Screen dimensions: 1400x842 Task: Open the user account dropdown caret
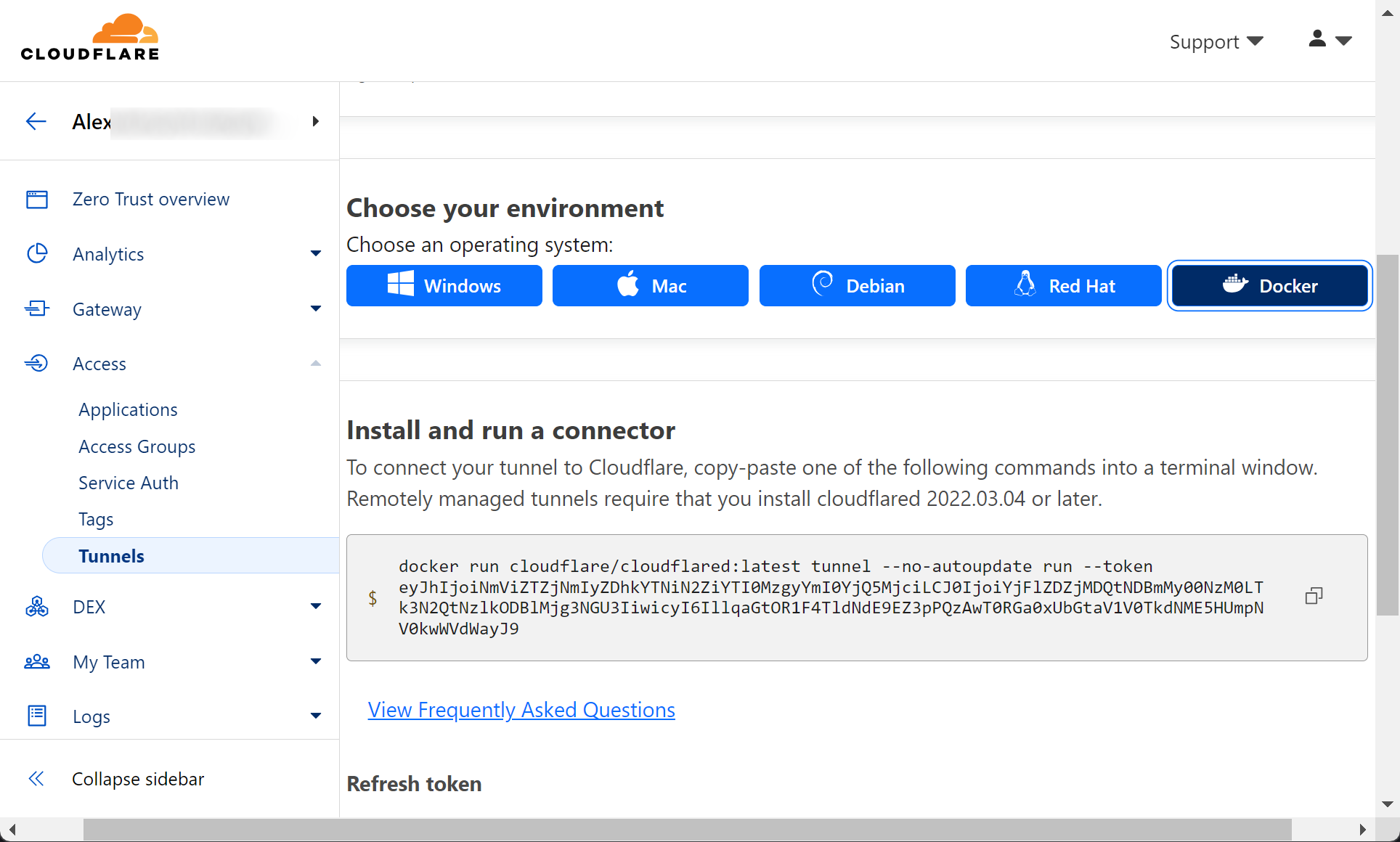click(x=1344, y=41)
